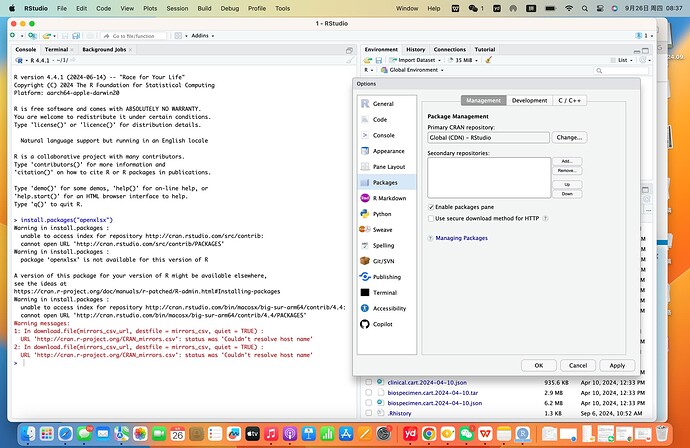690x448 pixels.
Task: Select Terminal in the Options sidebar
Action: click(x=385, y=293)
